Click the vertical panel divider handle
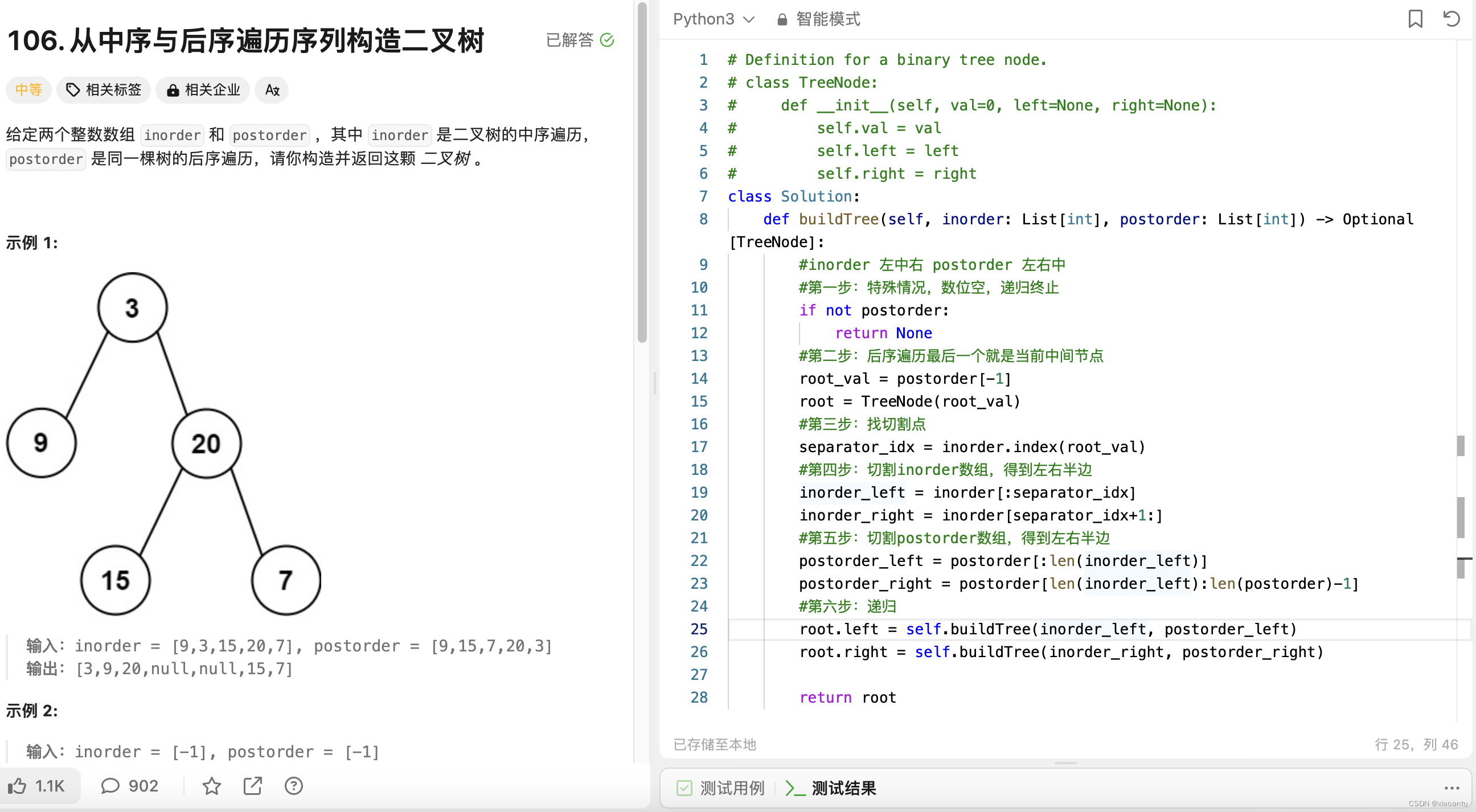This screenshot has width=1476, height=812. point(654,383)
